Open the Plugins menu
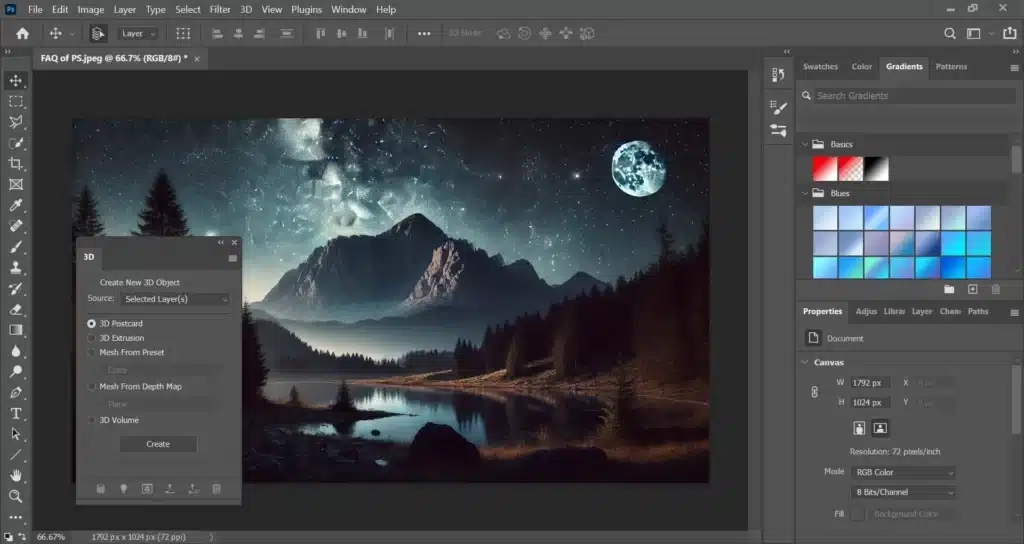The height and width of the screenshot is (544, 1024). coord(306,9)
